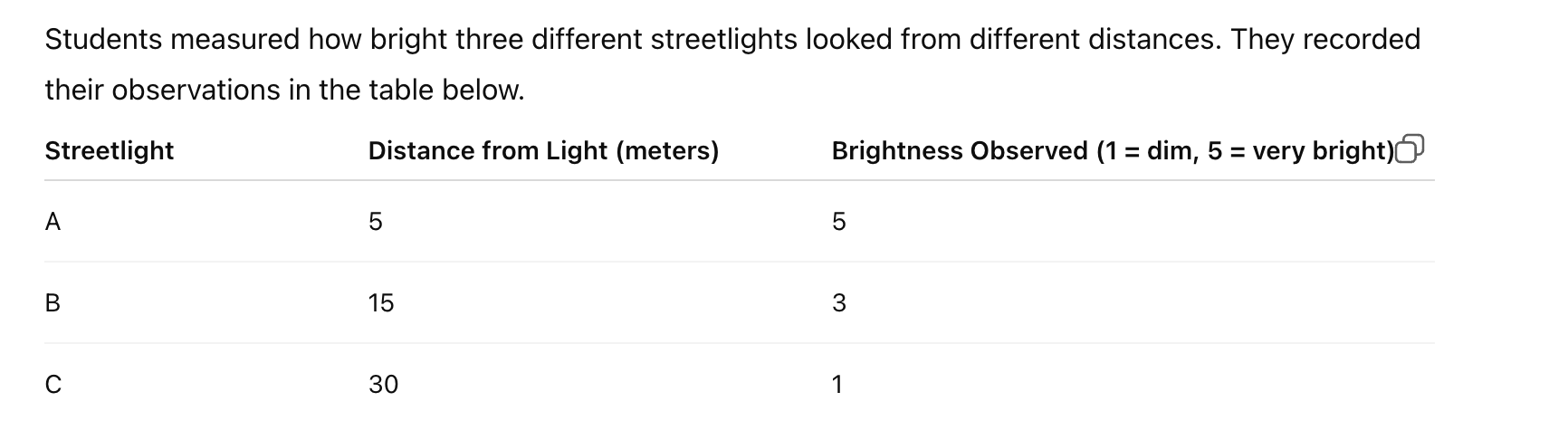Click brightness value 5 in row A
1568x440 pixels.
tap(839, 221)
